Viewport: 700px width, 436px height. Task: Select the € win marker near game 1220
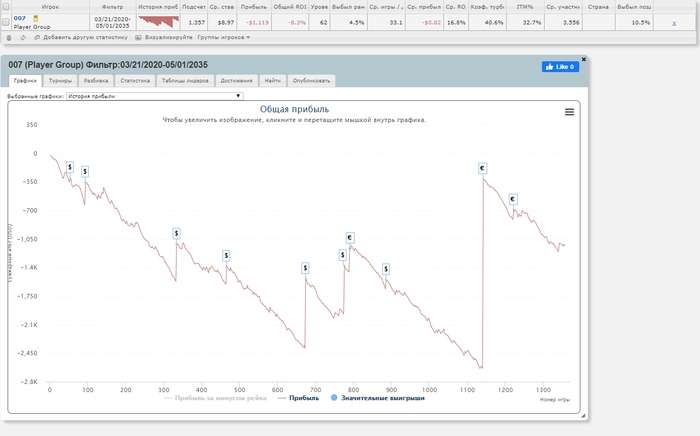click(513, 199)
